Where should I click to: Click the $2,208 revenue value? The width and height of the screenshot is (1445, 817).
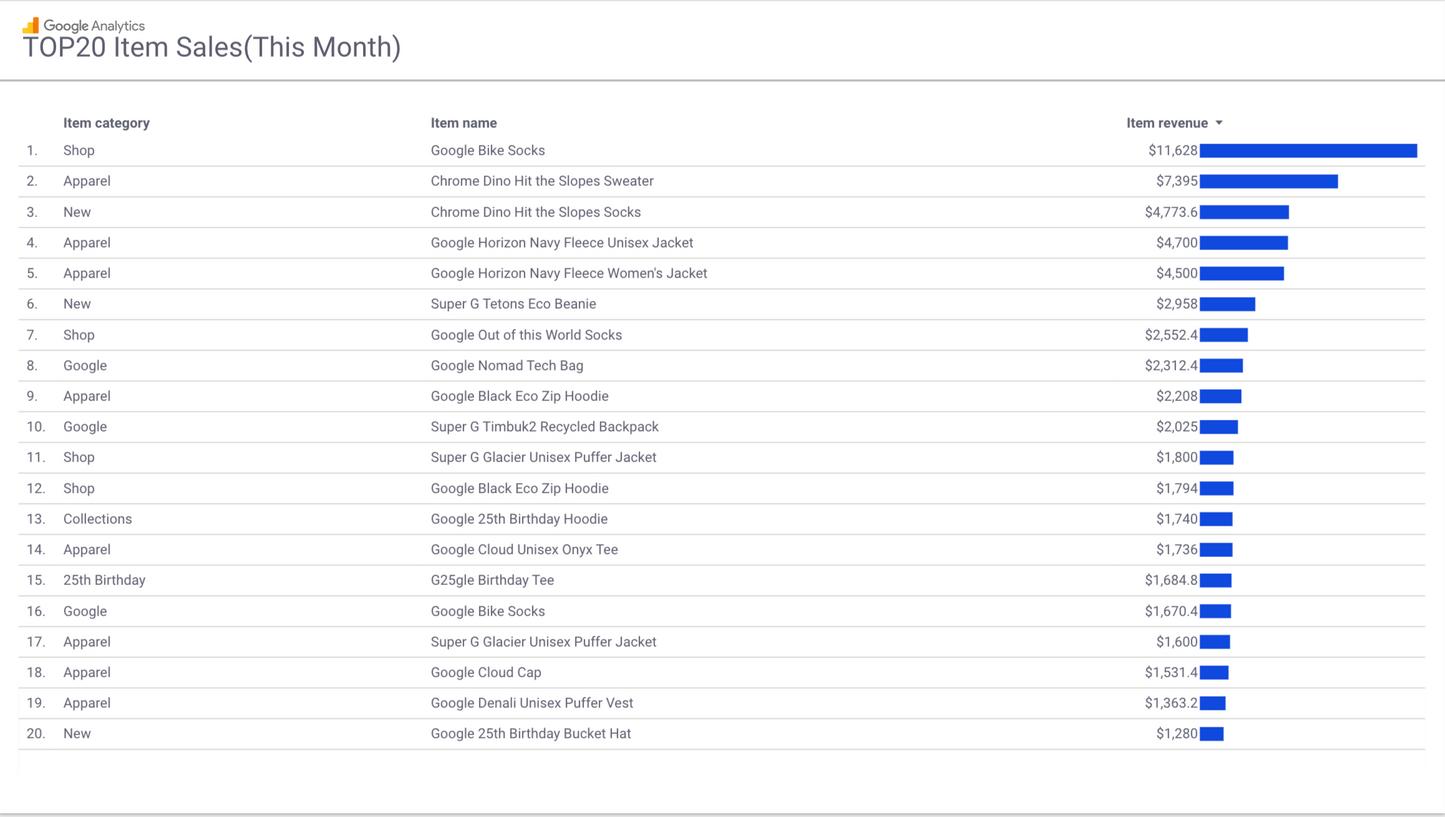pos(1177,396)
